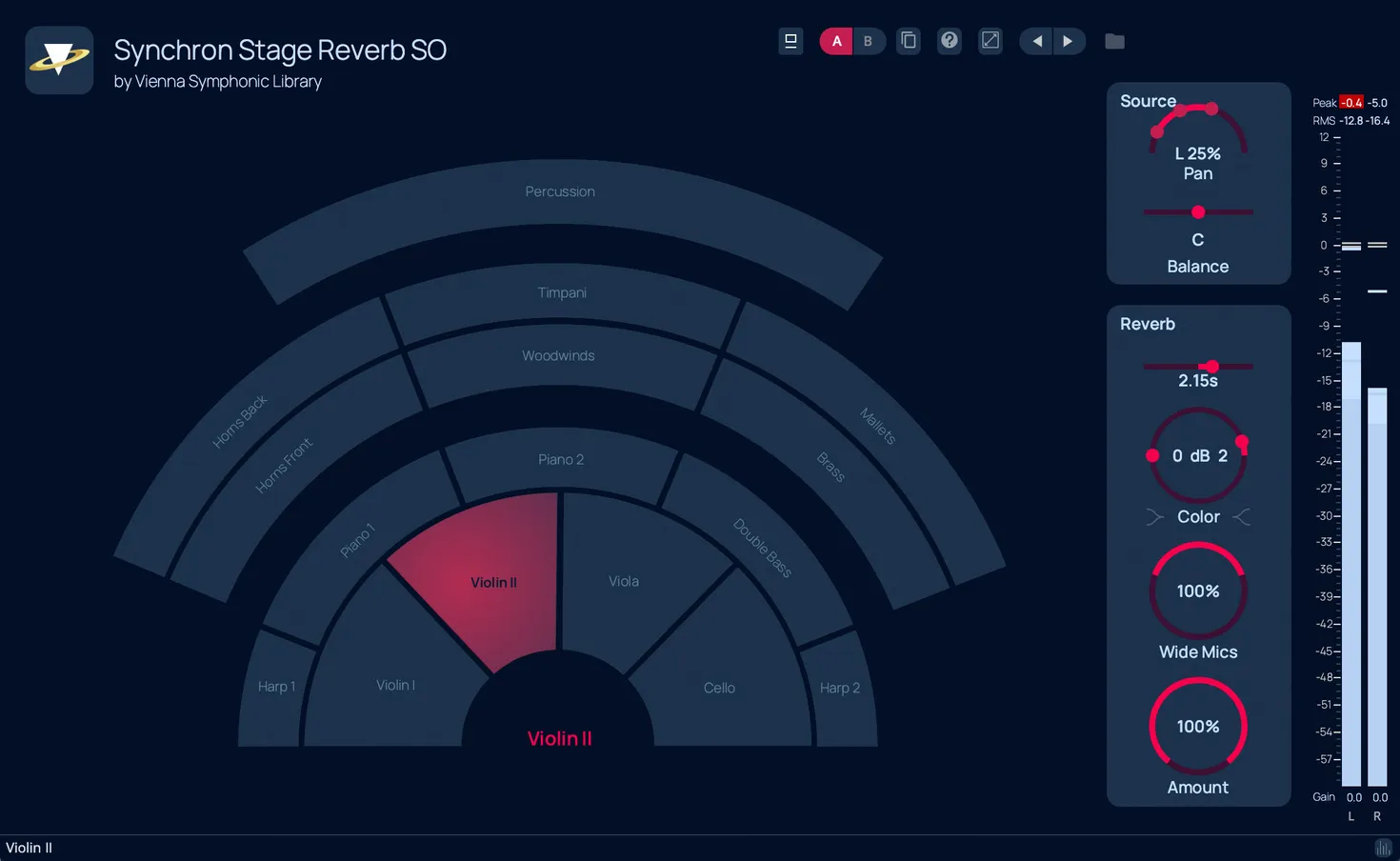
Task: Click the RMS -16.4 readout
Action: coord(1378,121)
